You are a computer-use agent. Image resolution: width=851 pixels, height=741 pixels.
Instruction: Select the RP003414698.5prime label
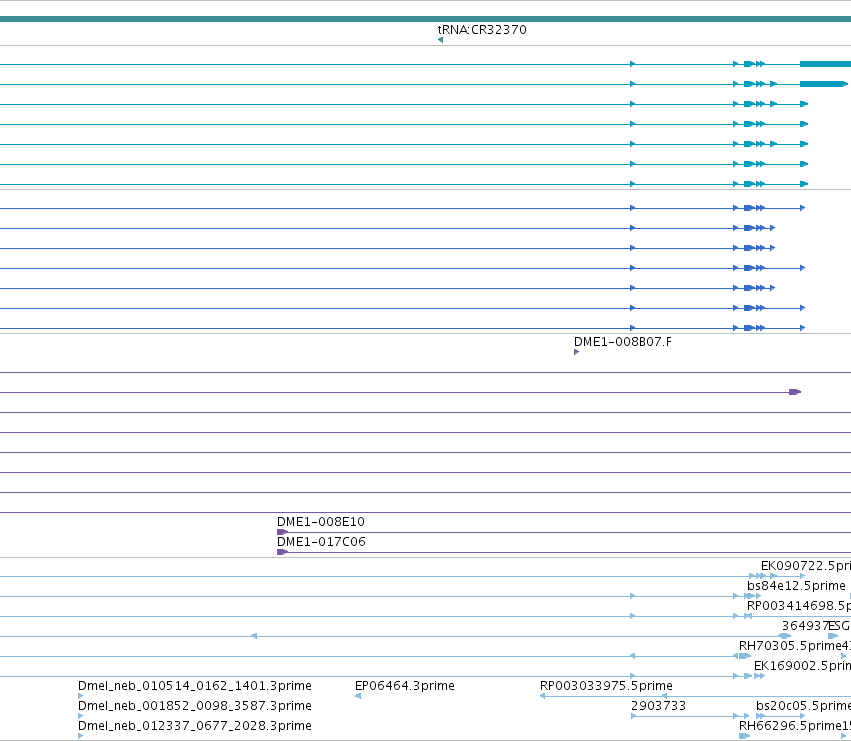[799, 606]
